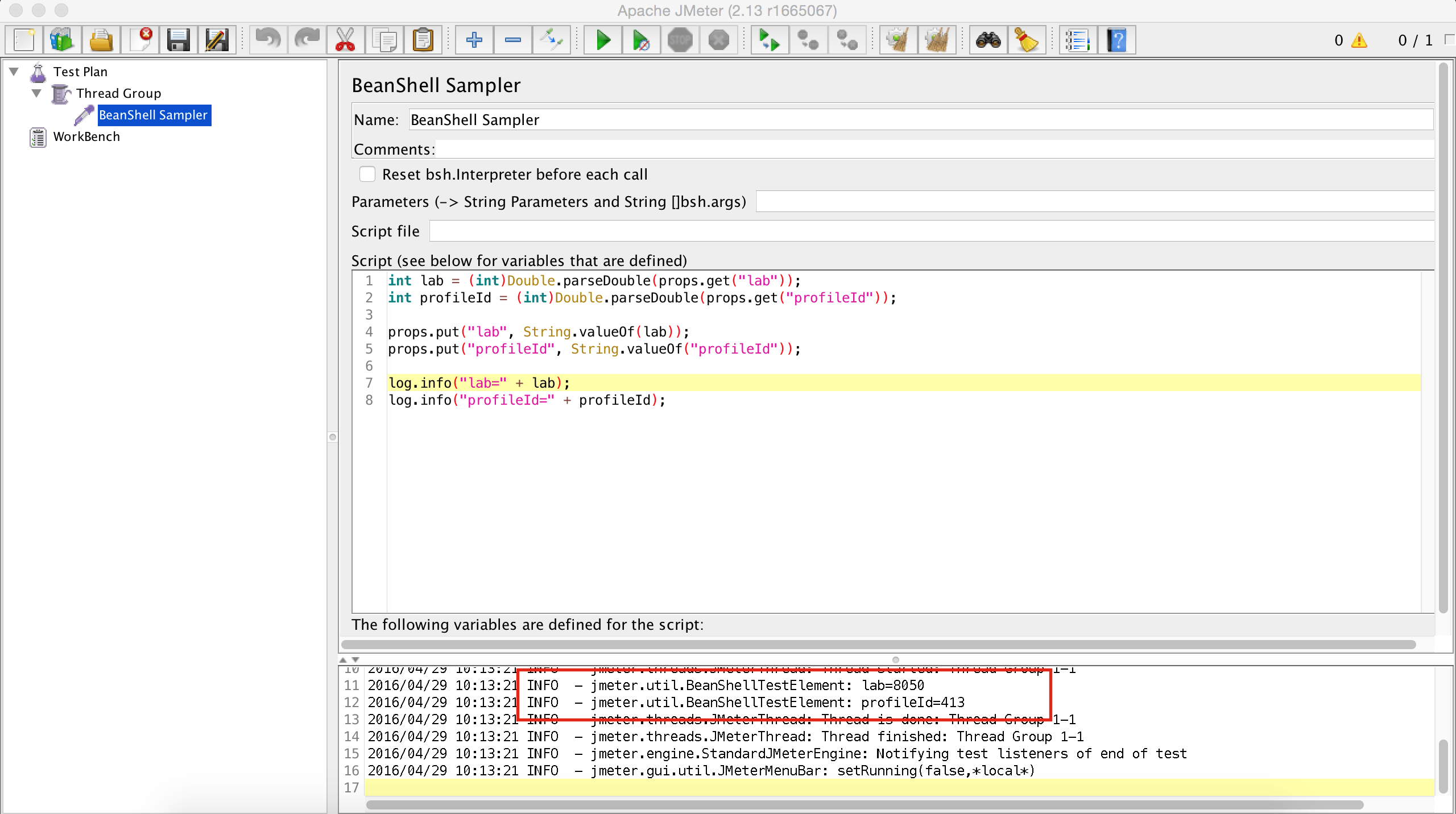Enable Reset bsh.Interpreter before each call
The image size is (1456, 814).
pos(367,174)
